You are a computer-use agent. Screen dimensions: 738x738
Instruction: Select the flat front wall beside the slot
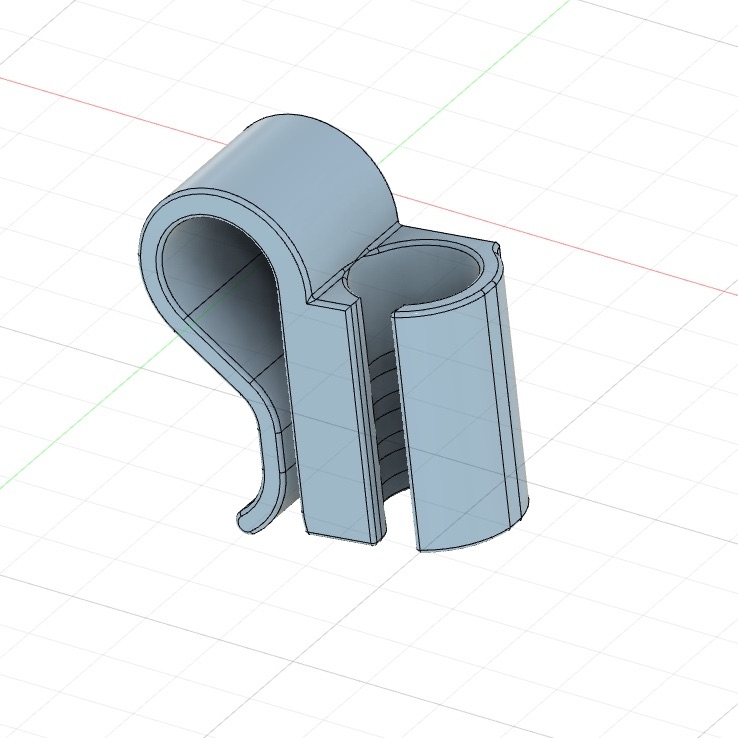pyautogui.click(x=325, y=419)
